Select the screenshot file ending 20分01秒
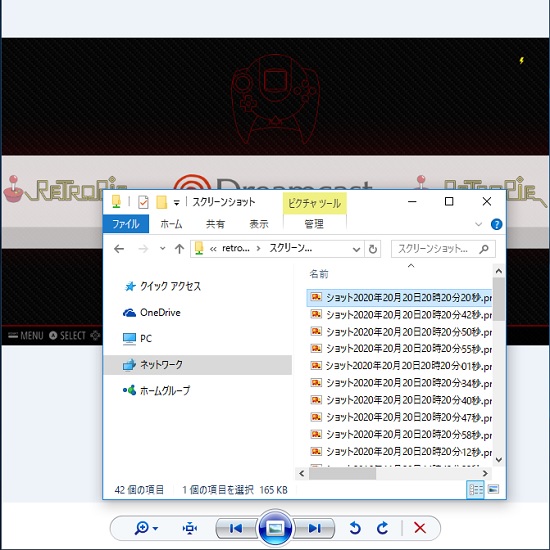 tap(400, 366)
